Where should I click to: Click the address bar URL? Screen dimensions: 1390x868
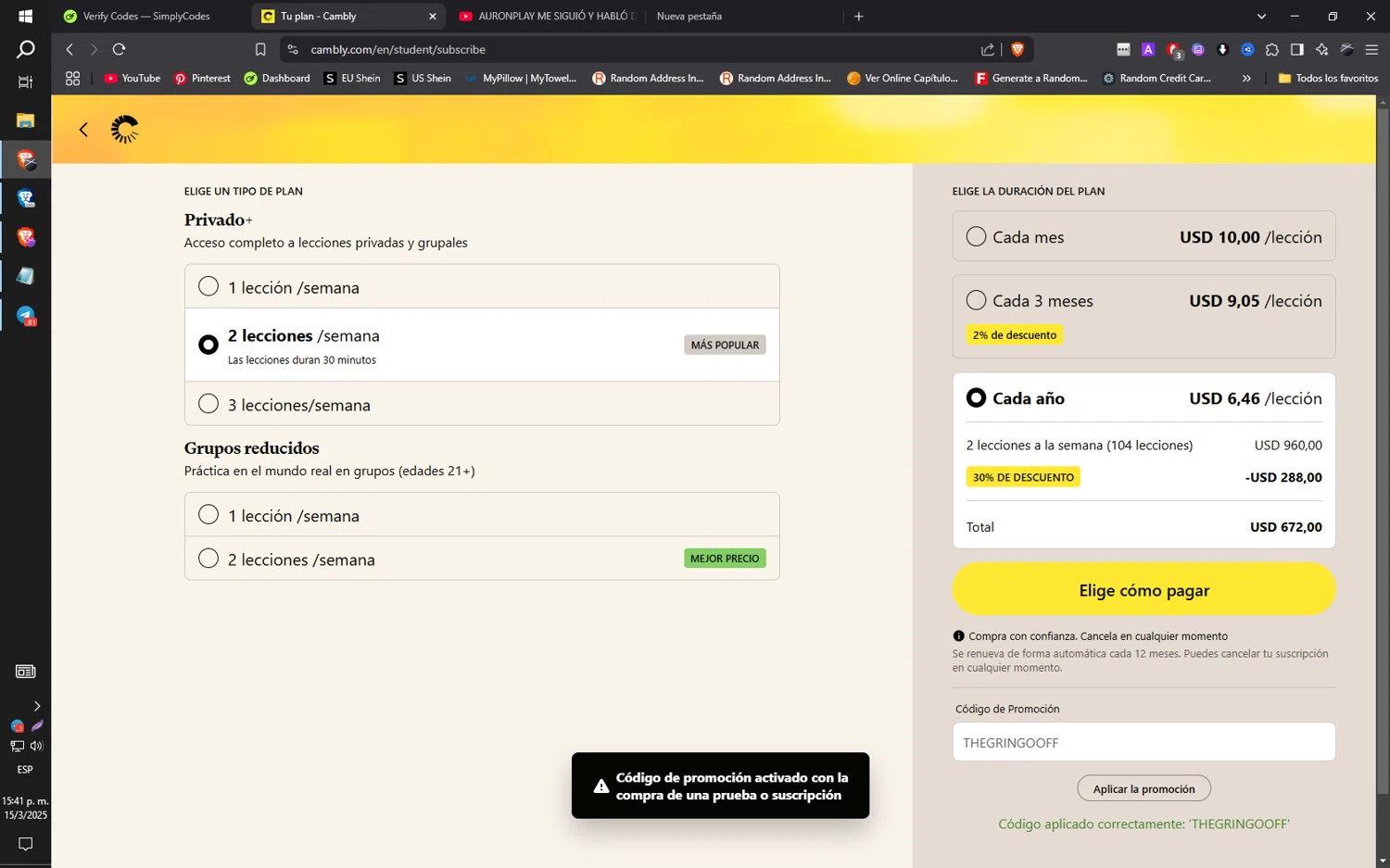click(398, 49)
